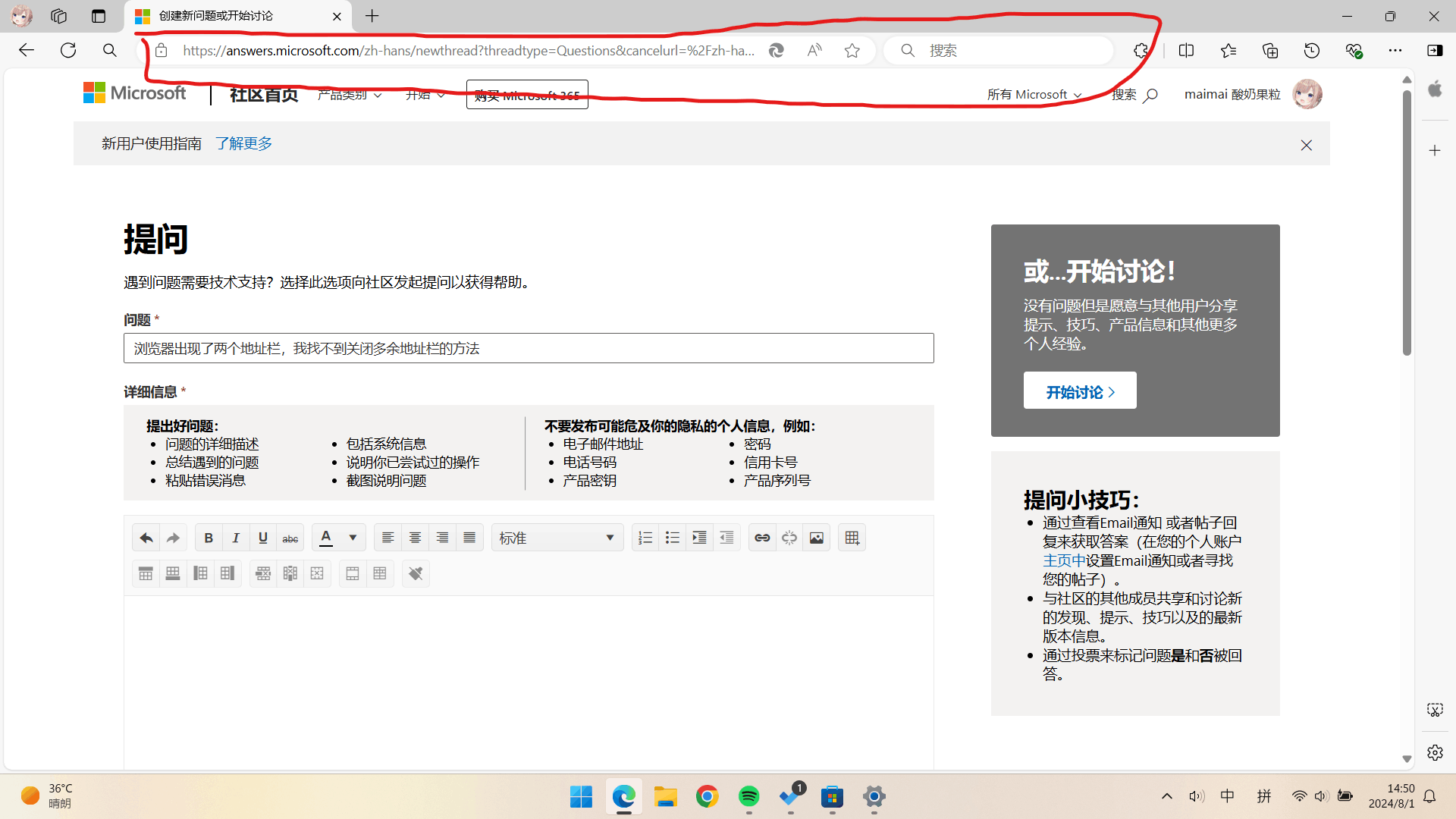1456x819 pixels.
Task: Open browser extensions puzzle icon
Action: point(1141,51)
